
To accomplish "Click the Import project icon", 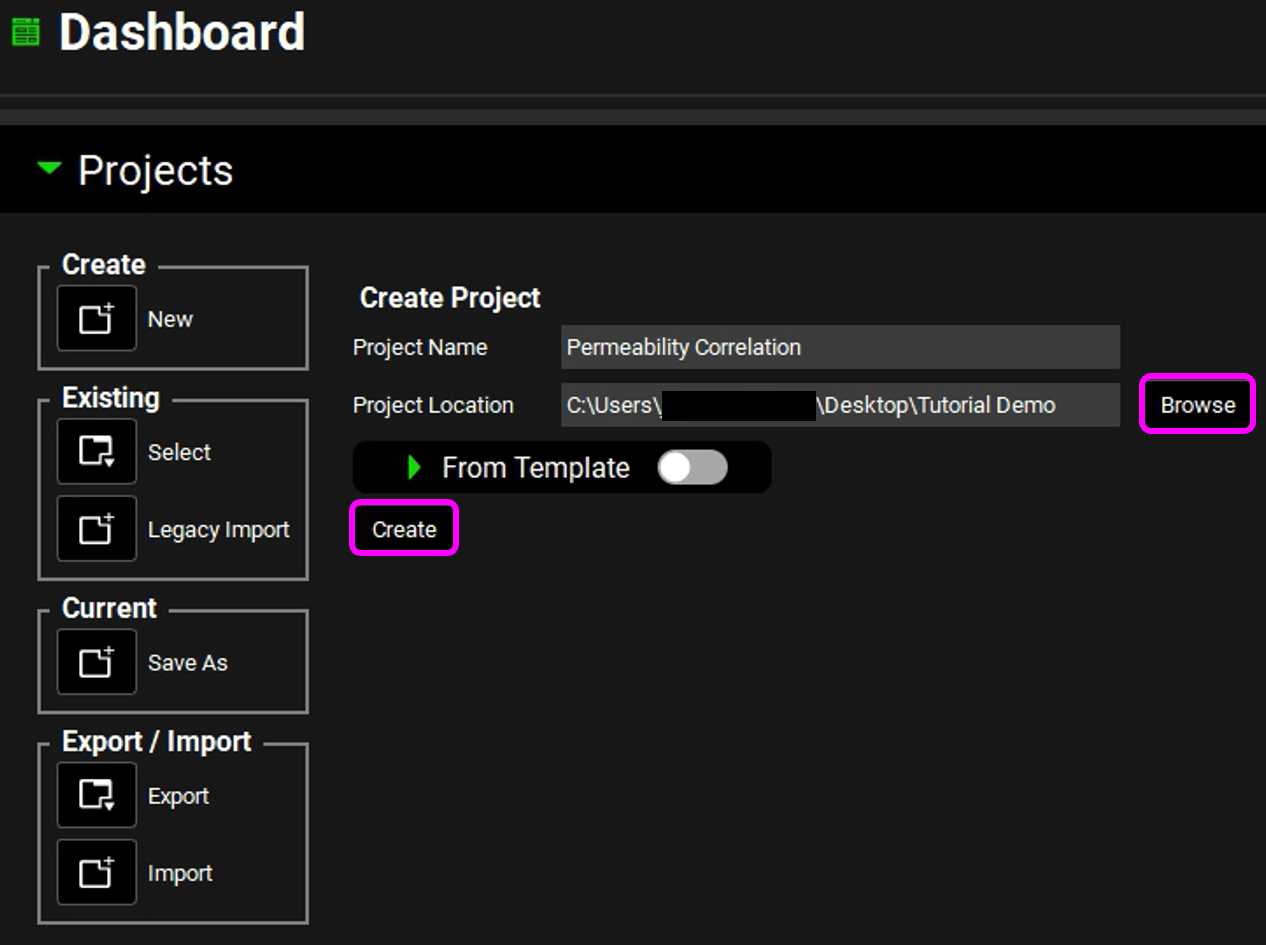I will 97,873.
